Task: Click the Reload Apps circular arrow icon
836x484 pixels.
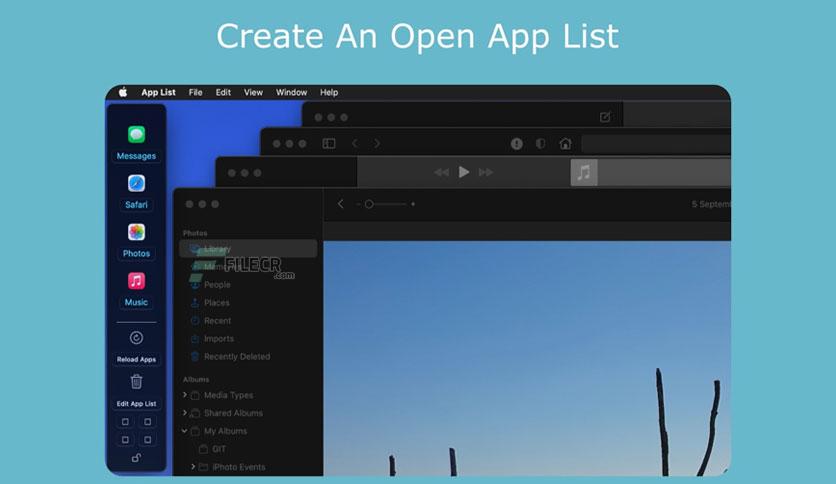Action: (136, 338)
